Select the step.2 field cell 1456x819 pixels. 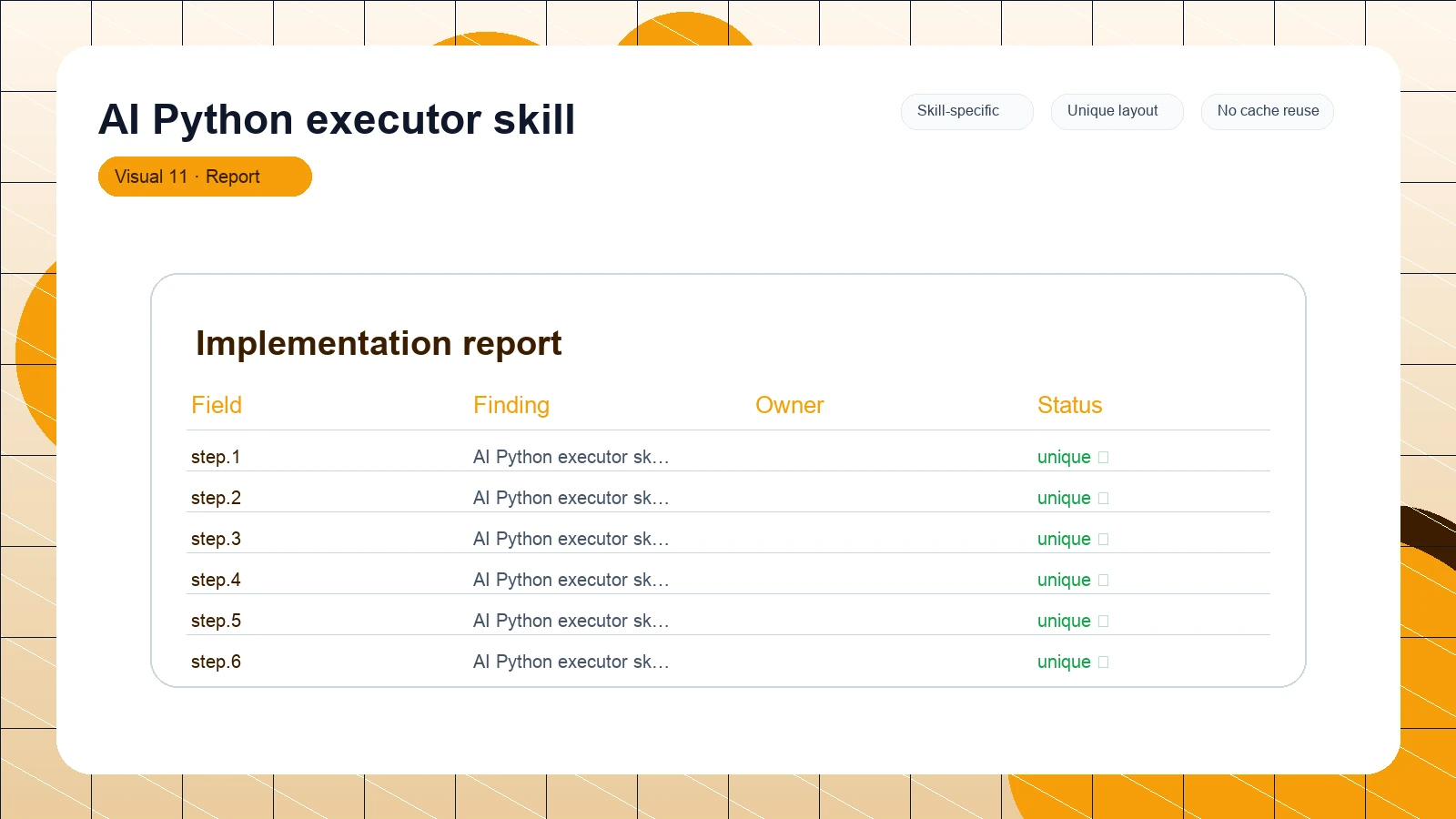coord(216,498)
